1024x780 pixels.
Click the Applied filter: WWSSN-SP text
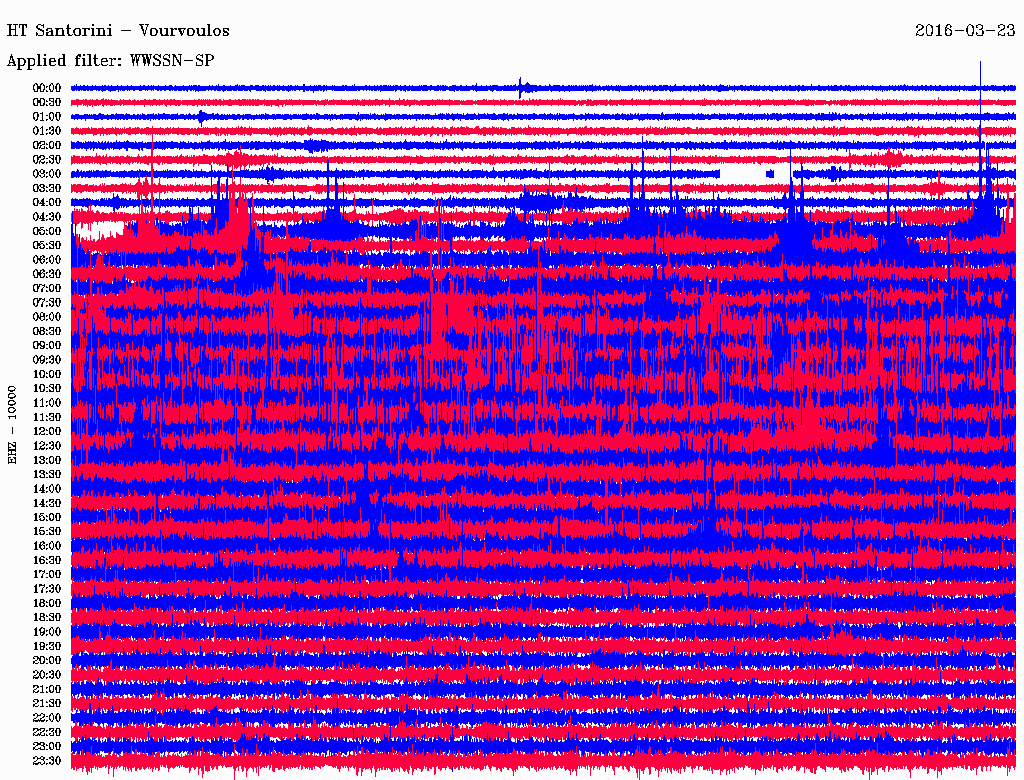110,61
